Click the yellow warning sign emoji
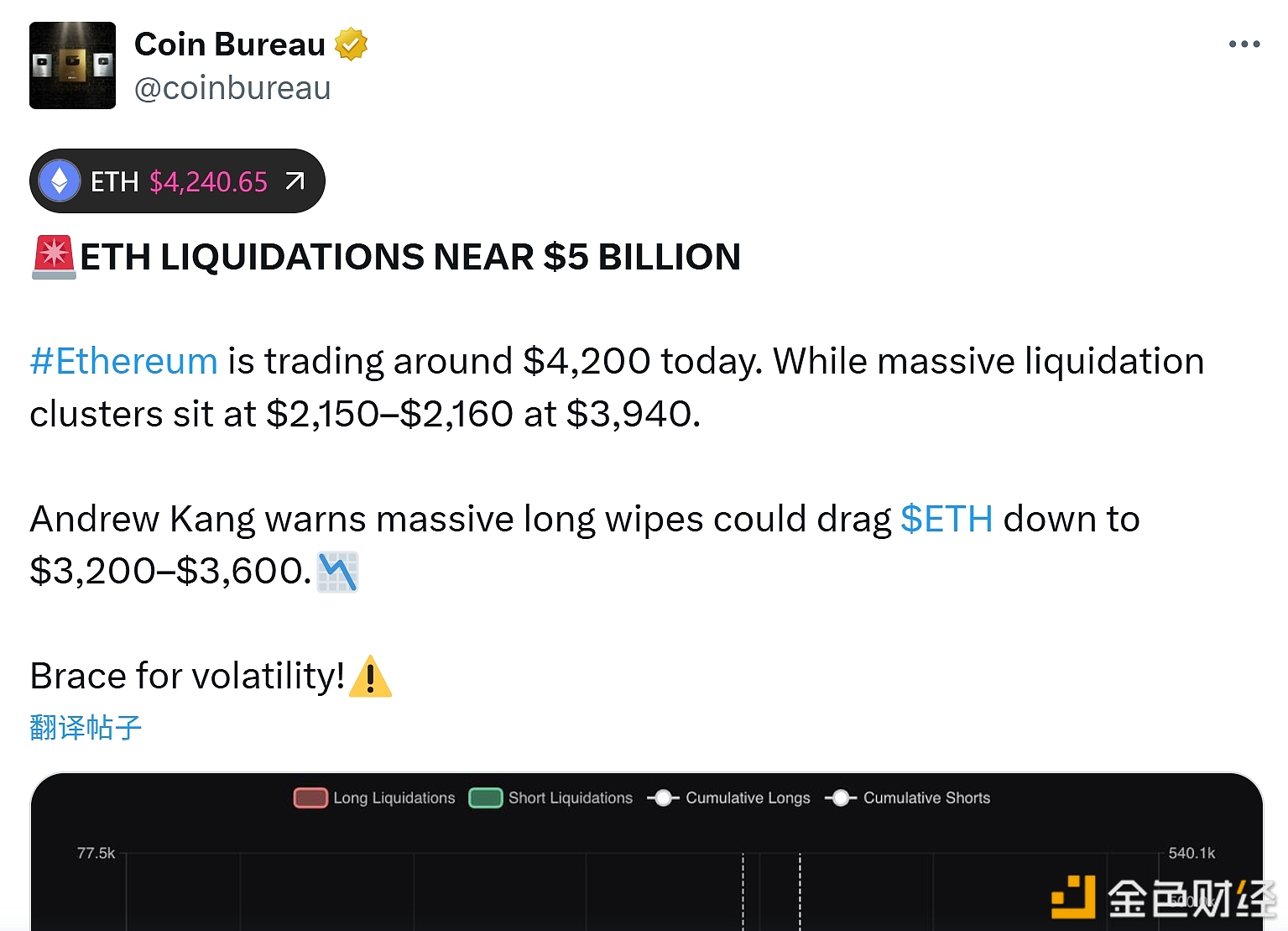This screenshot has height=931, width=1288. click(370, 677)
